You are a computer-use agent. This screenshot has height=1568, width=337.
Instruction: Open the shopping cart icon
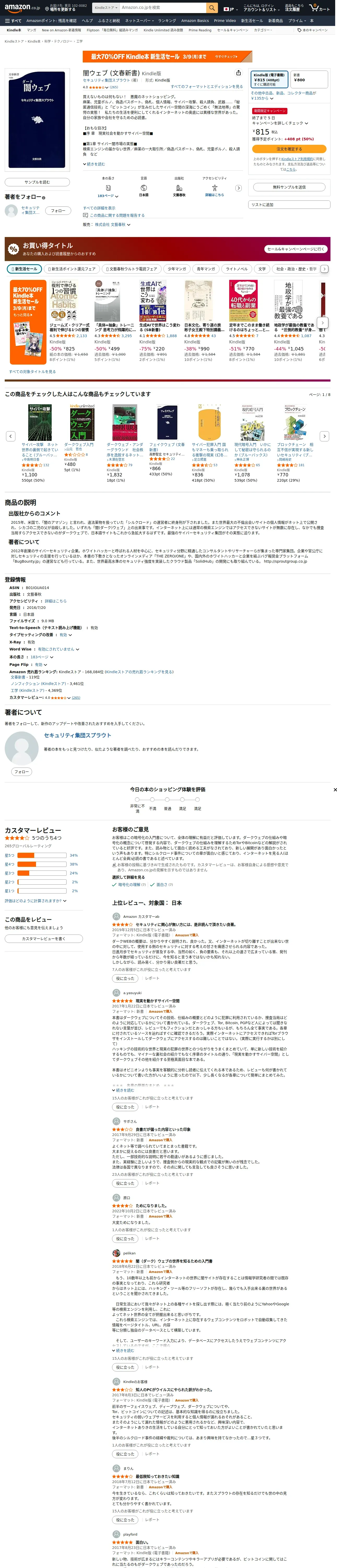click(x=319, y=8)
